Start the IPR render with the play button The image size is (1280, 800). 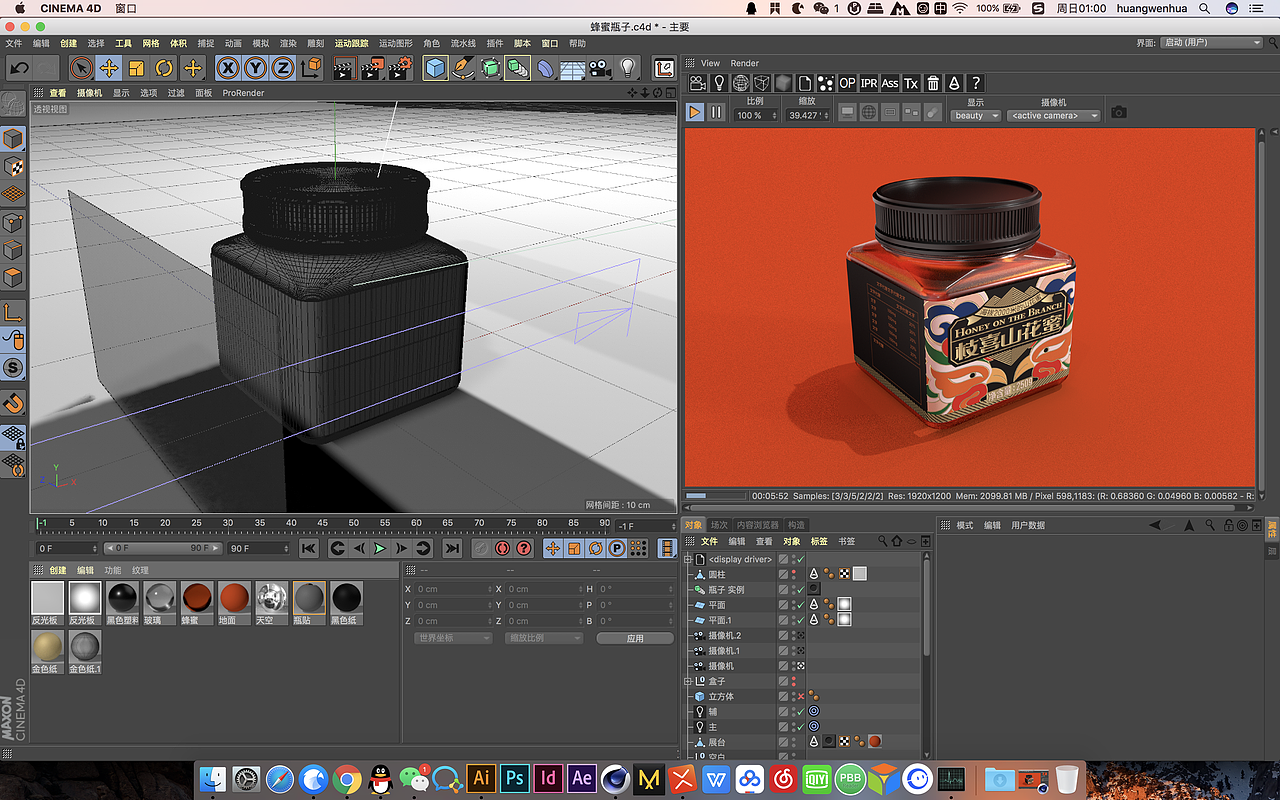695,113
